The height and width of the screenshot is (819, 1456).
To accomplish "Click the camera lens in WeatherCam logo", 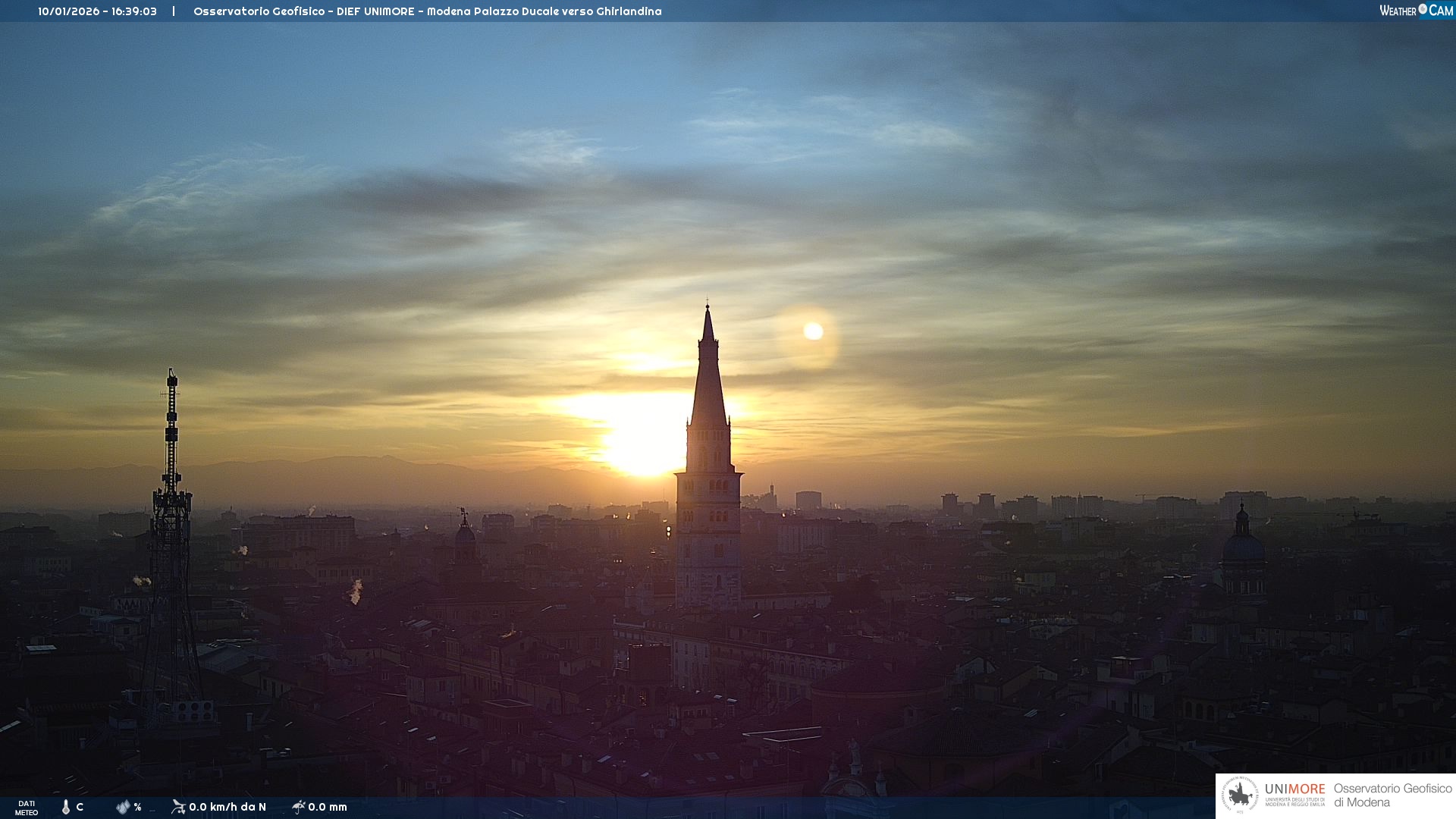I will pyautogui.click(x=1423, y=9).
